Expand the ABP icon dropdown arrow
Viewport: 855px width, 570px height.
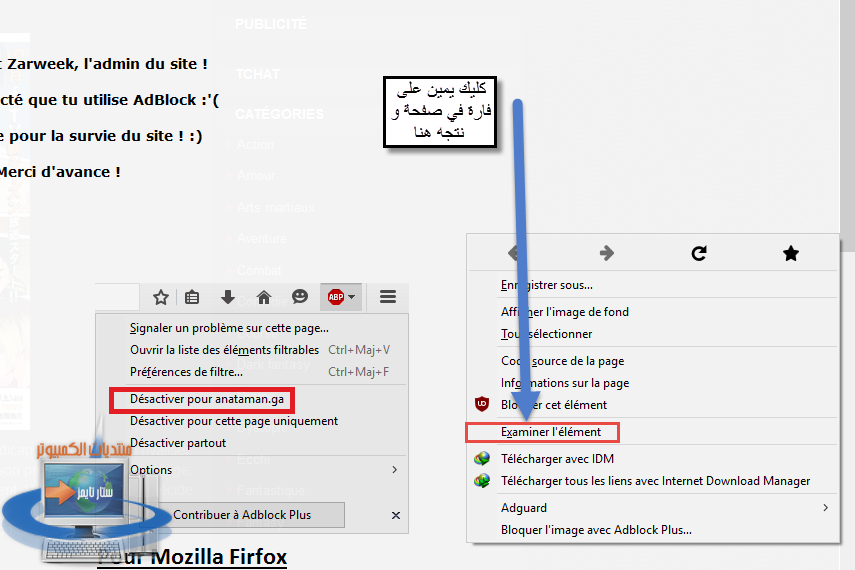coord(352,297)
